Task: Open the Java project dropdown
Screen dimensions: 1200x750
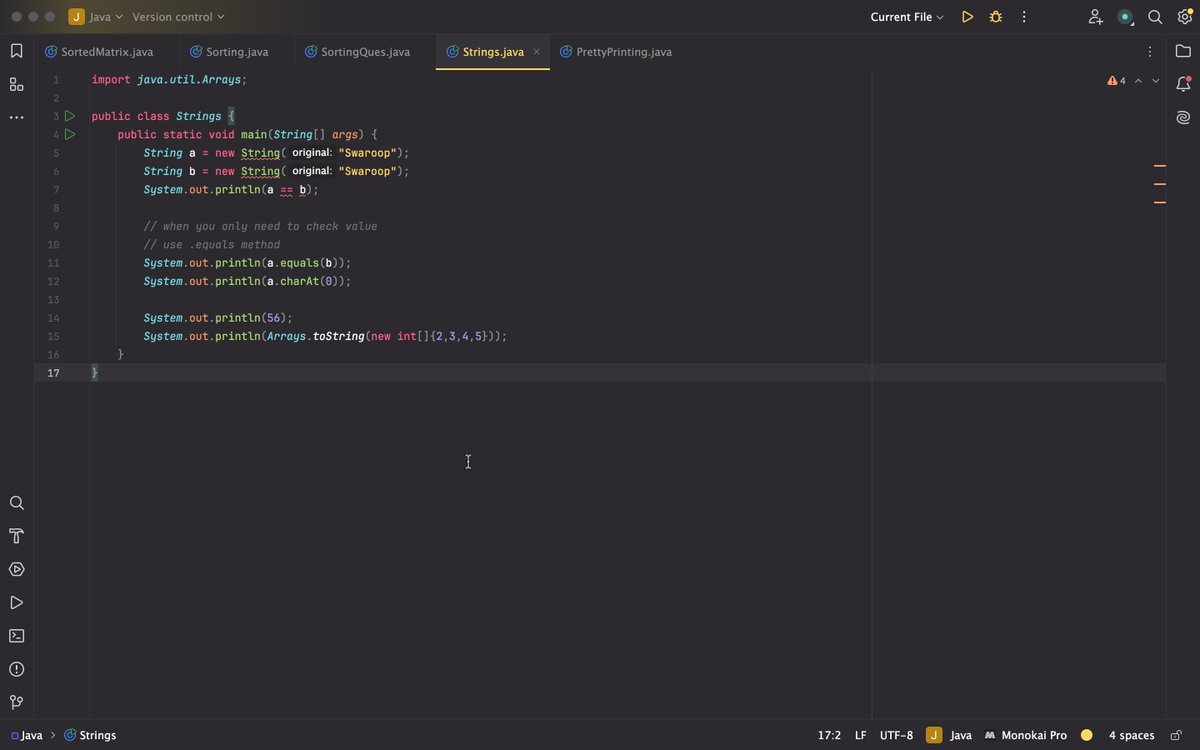Action: [x=96, y=17]
